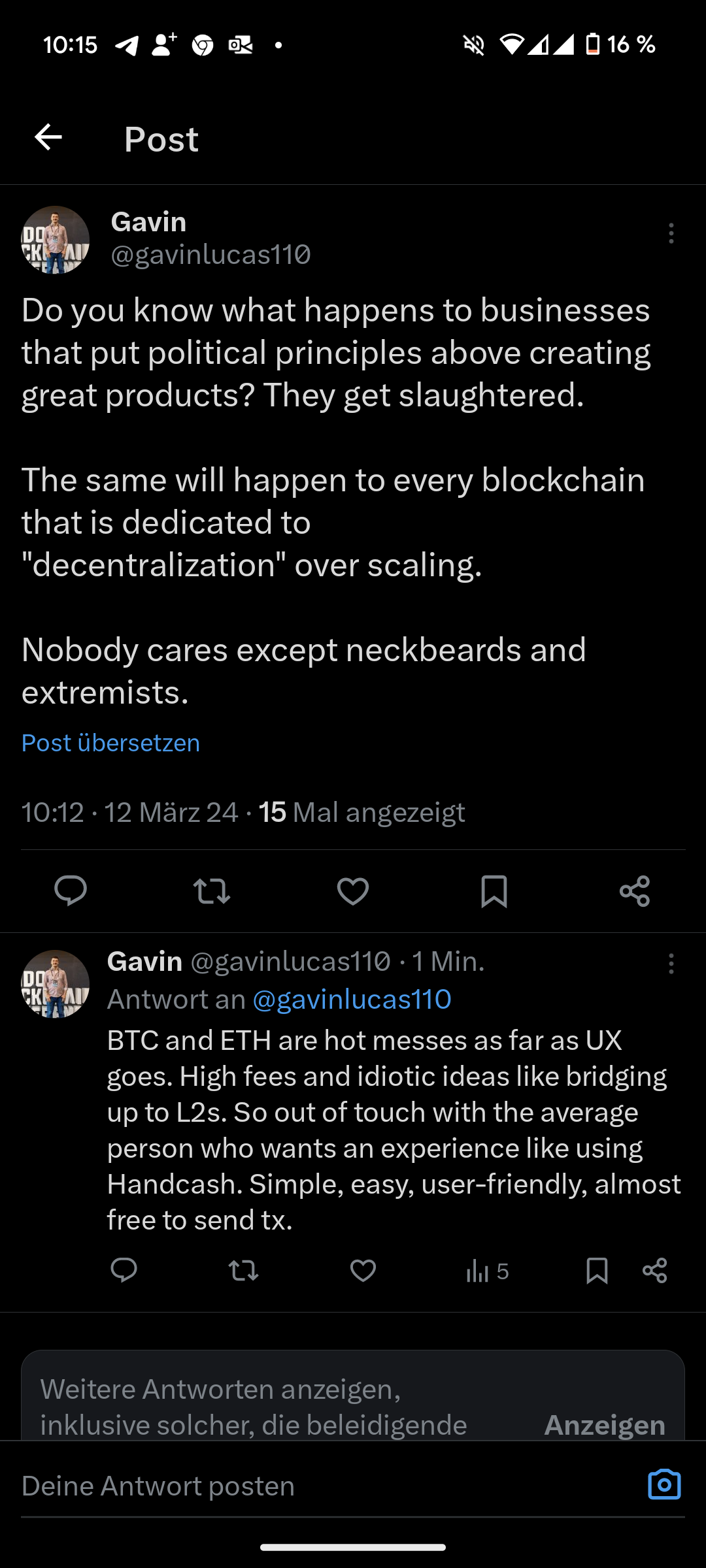Click the 'Post übersetzen' link

click(110, 743)
